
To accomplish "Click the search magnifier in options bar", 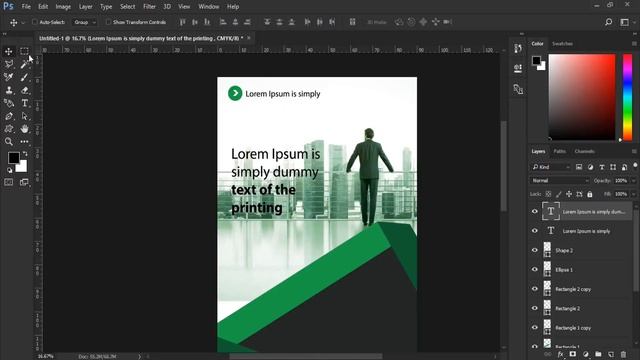I will (x=609, y=22).
